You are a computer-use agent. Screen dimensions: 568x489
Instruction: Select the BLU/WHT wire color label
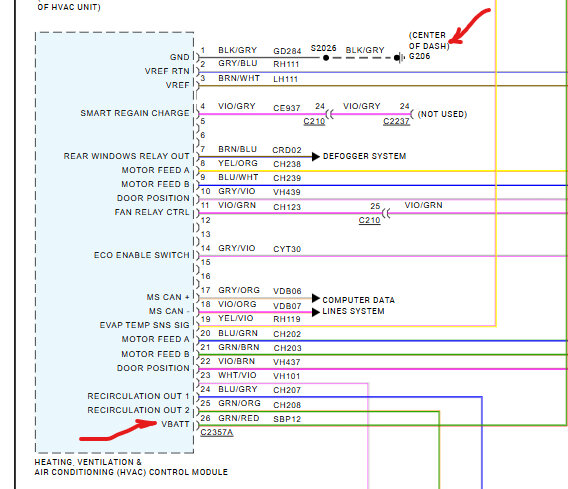[x=238, y=177]
